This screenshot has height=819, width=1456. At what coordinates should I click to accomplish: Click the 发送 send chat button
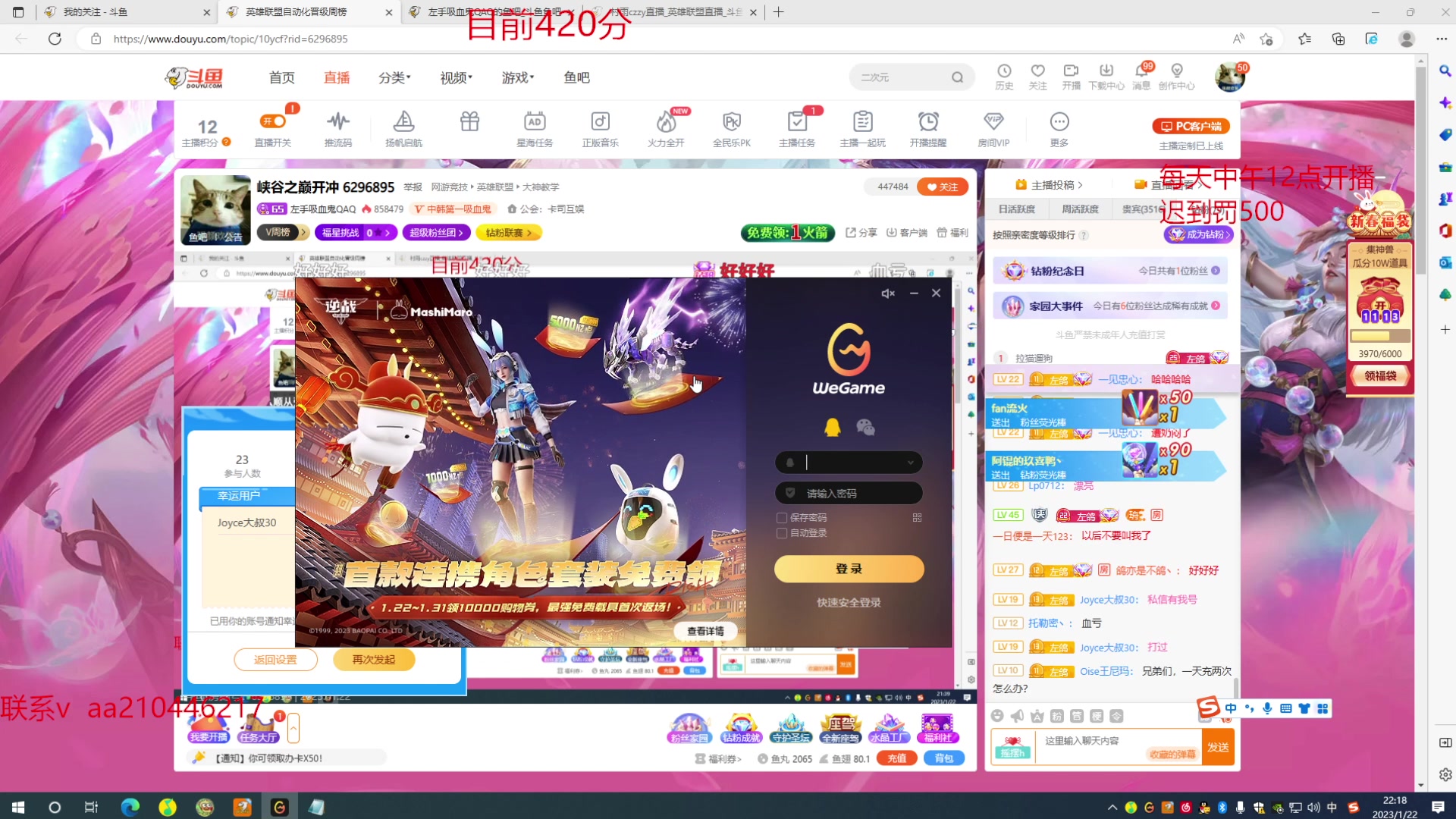[1218, 747]
